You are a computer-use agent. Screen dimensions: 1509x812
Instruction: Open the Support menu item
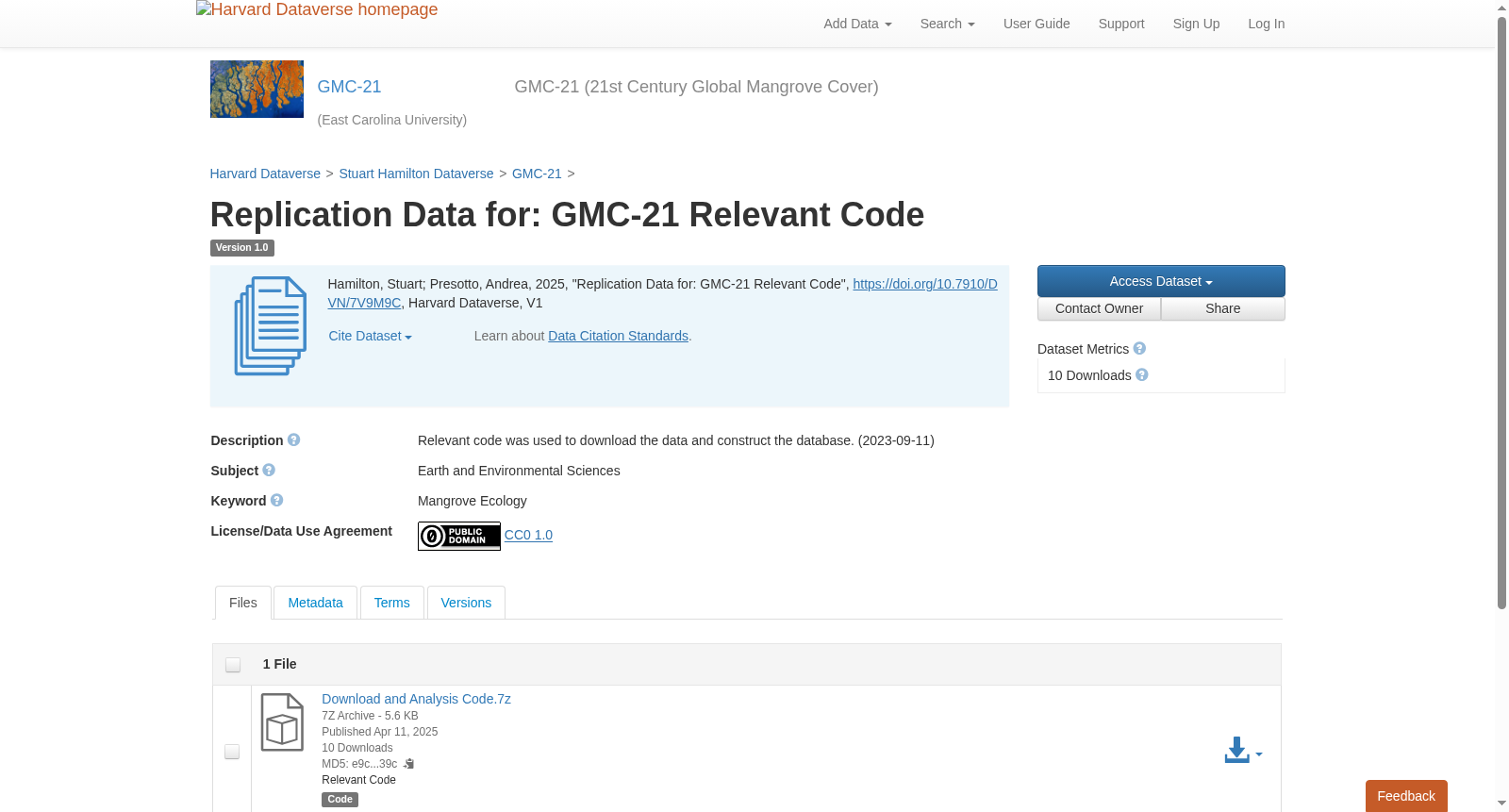(x=1121, y=24)
